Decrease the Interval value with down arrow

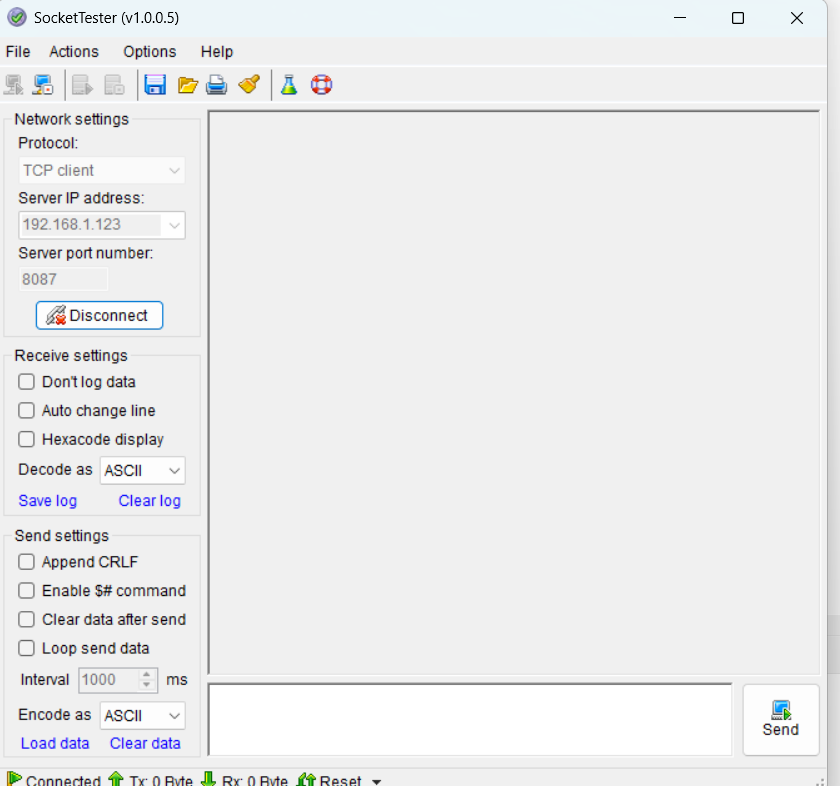tap(146, 685)
